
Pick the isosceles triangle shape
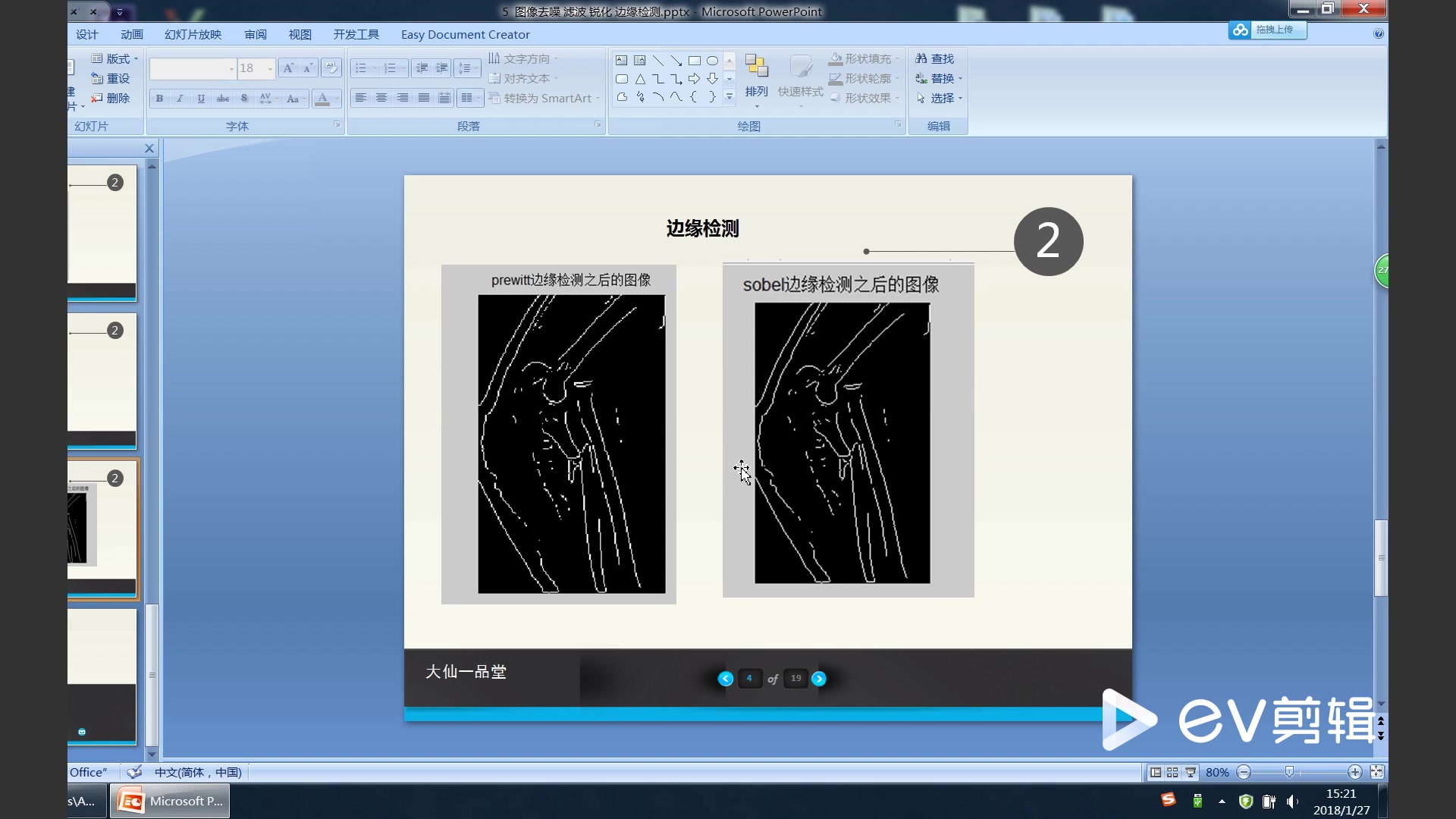coord(640,79)
